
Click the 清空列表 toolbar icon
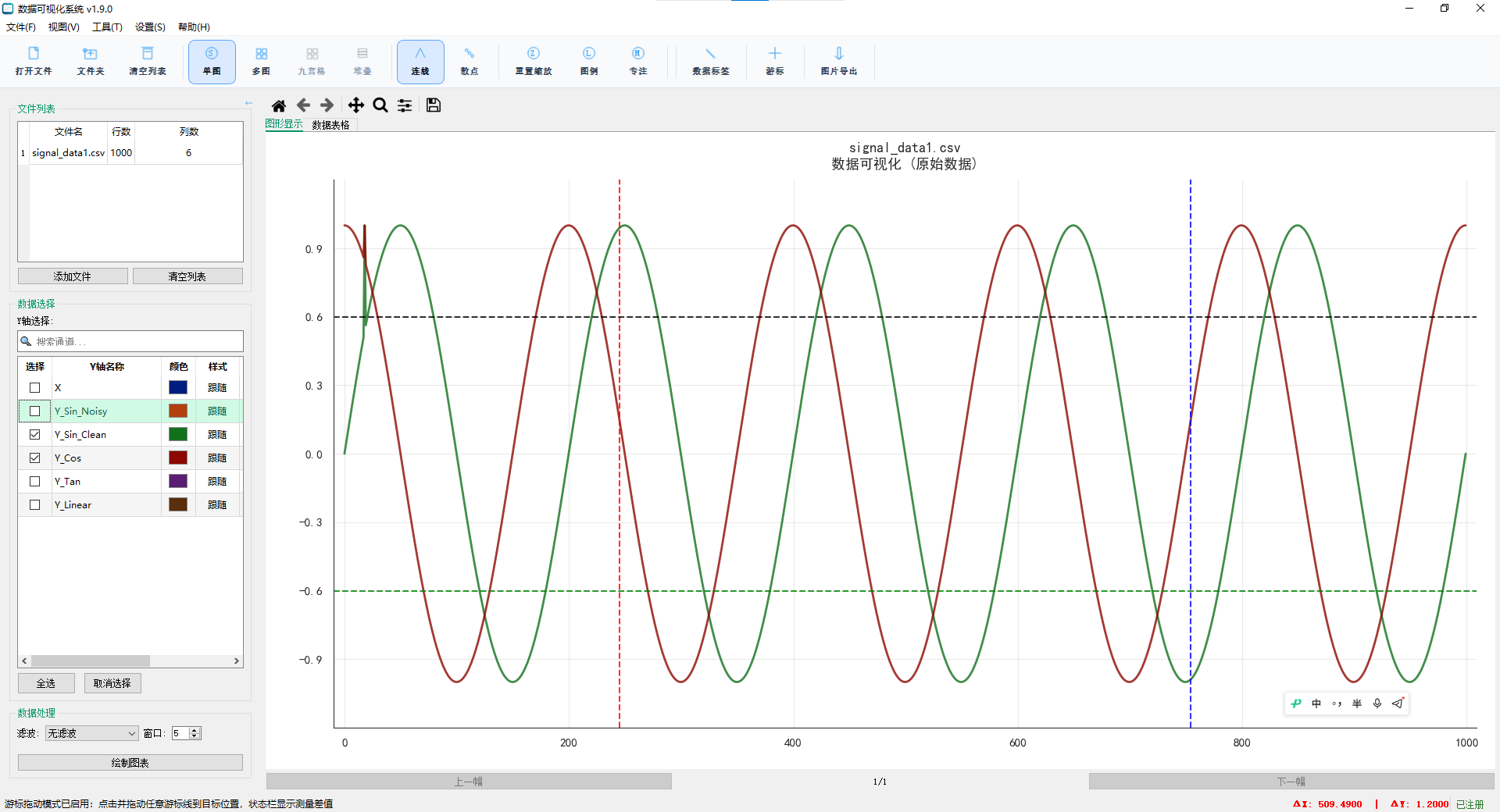148,61
